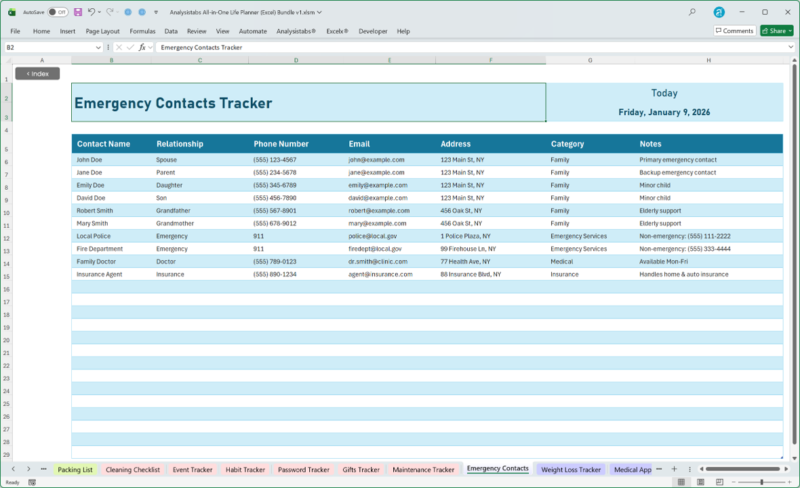800x488 pixels.
Task: Click the Index back button
Action: click(37, 74)
